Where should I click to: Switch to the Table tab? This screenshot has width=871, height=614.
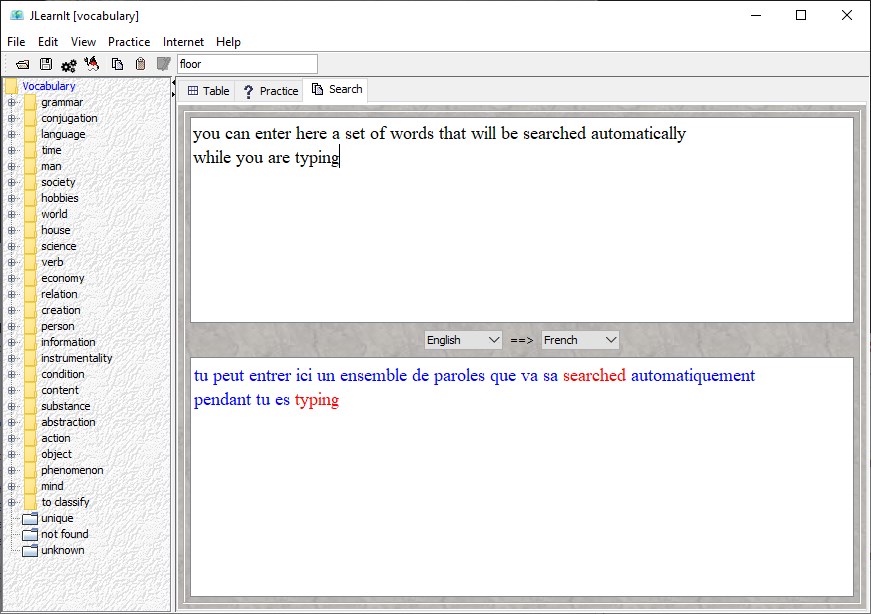[x=208, y=91]
